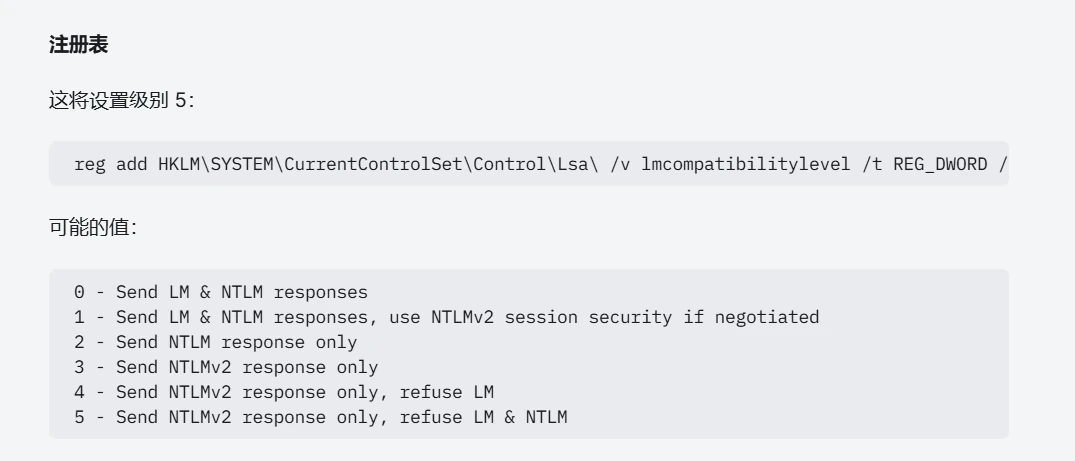Click the line starting with '1 - Send LM'

point(446,317)
